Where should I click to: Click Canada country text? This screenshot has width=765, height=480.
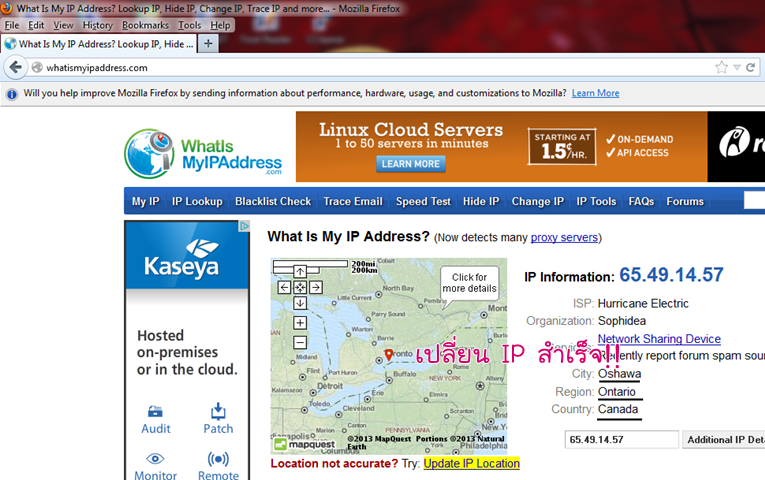pyautogui.click(x=618, y=409)
